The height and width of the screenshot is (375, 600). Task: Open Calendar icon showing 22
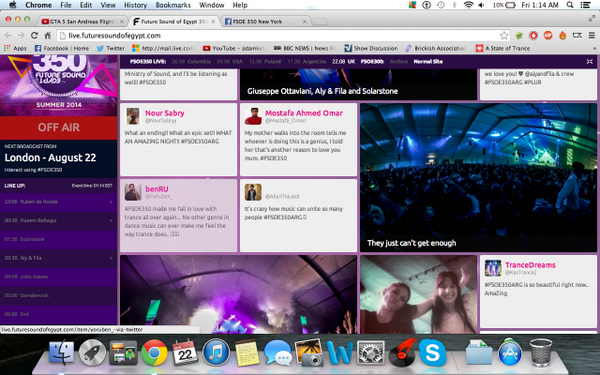[x=185, y=352]
